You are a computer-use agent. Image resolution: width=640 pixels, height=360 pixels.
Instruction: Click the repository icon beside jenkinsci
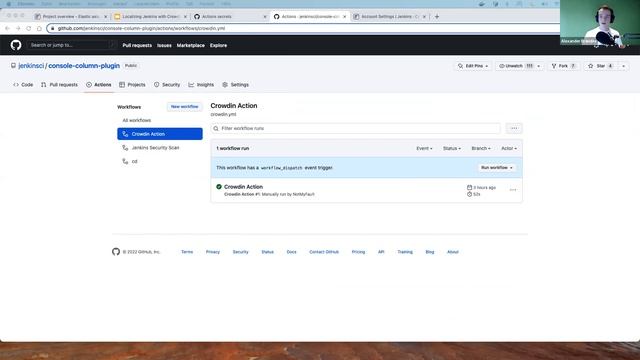(13, 65)
